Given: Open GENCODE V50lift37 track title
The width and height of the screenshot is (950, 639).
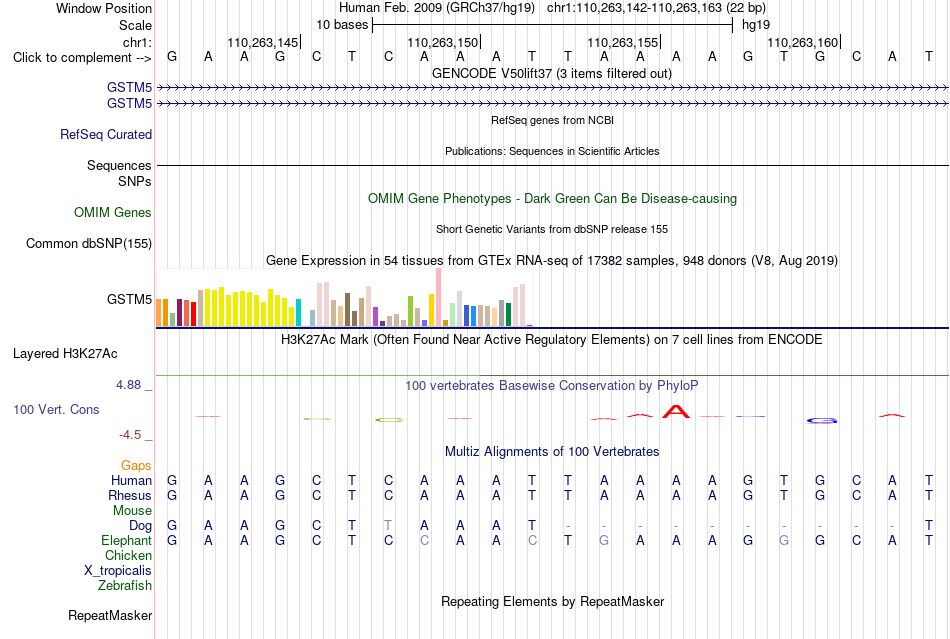Looking at the screenshot, I should [552, 74].
